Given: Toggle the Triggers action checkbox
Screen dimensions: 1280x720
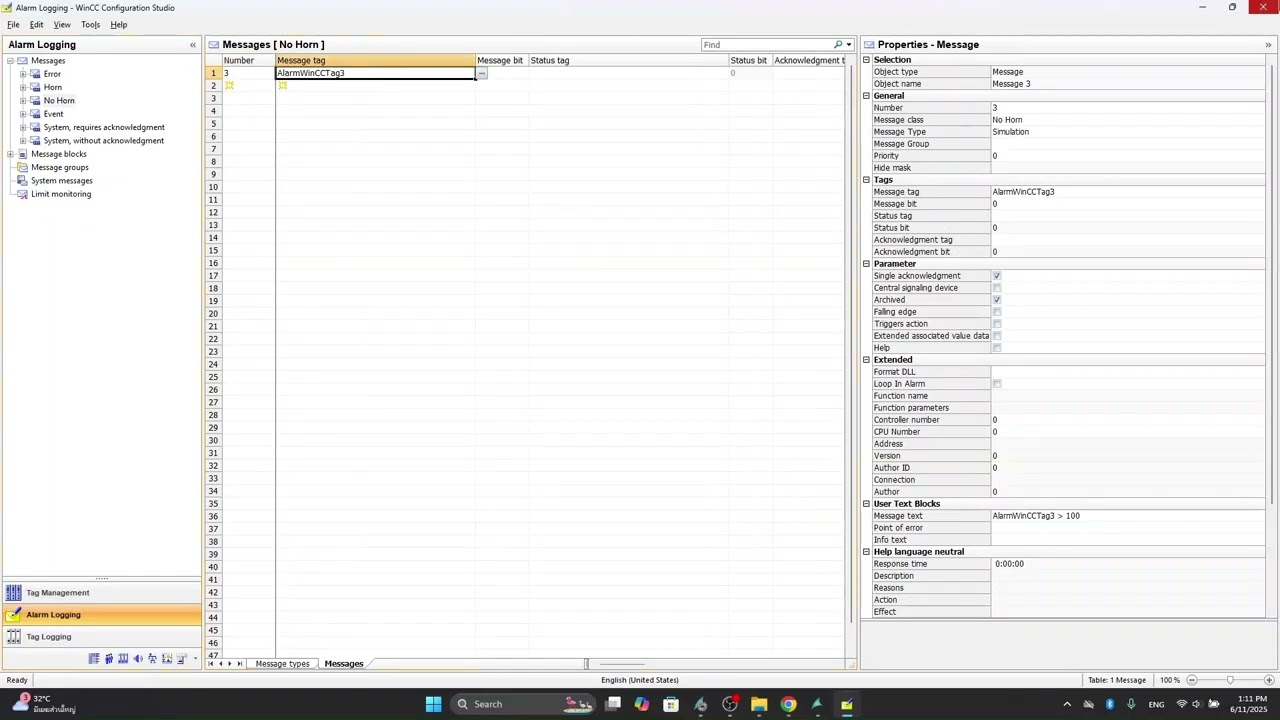Looking at the screenshot, I should coord(997,324).
